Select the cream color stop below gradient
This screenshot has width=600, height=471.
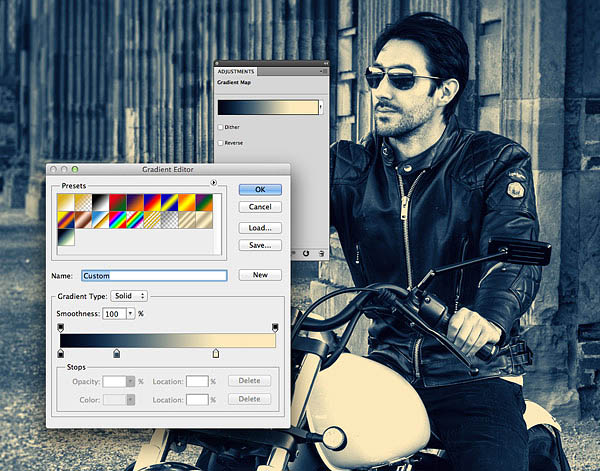216,353
